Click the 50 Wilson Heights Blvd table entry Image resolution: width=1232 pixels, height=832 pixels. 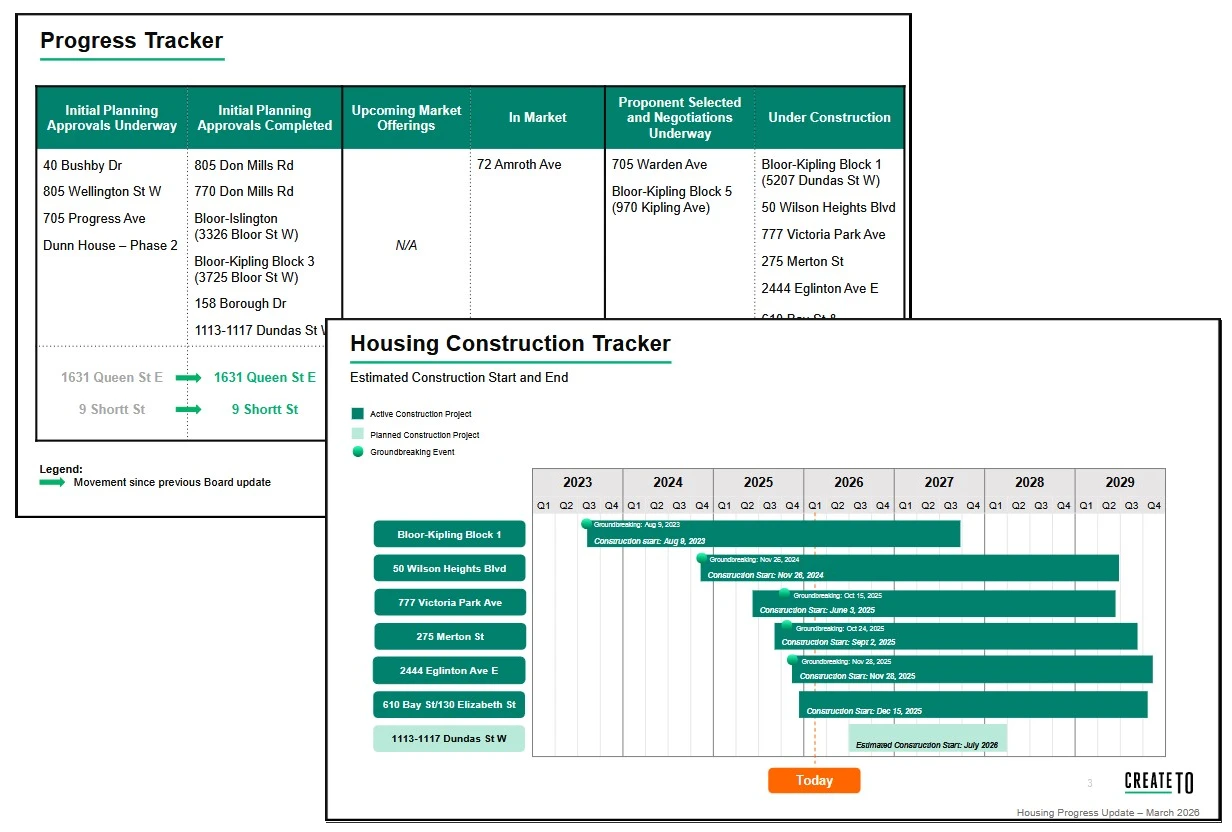point(828,207)
